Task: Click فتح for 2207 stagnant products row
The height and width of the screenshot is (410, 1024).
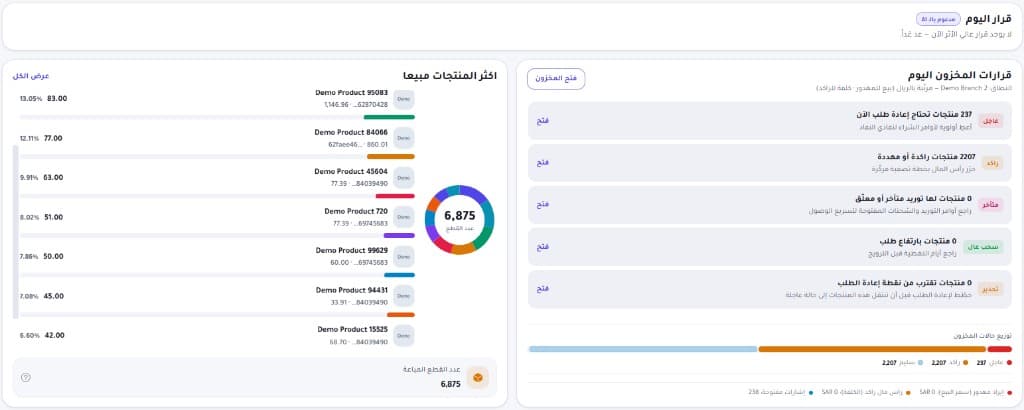Action: click(543, 163)
